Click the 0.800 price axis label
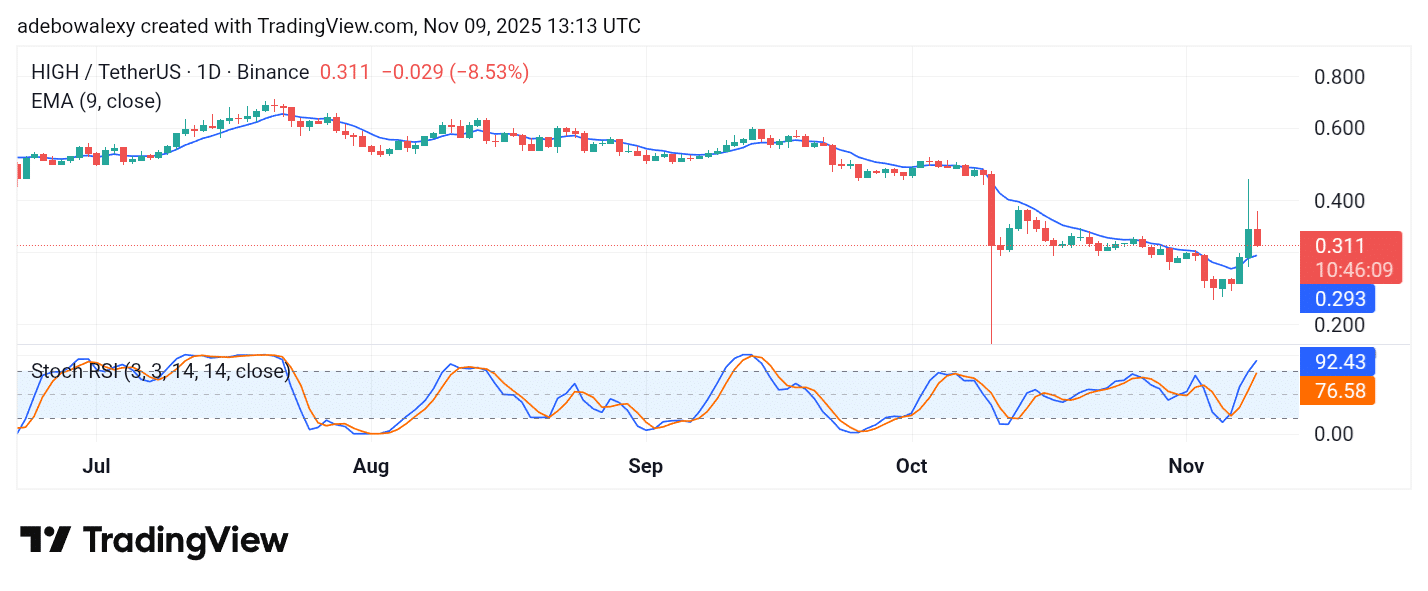1428x591 pixels. 1336,77
